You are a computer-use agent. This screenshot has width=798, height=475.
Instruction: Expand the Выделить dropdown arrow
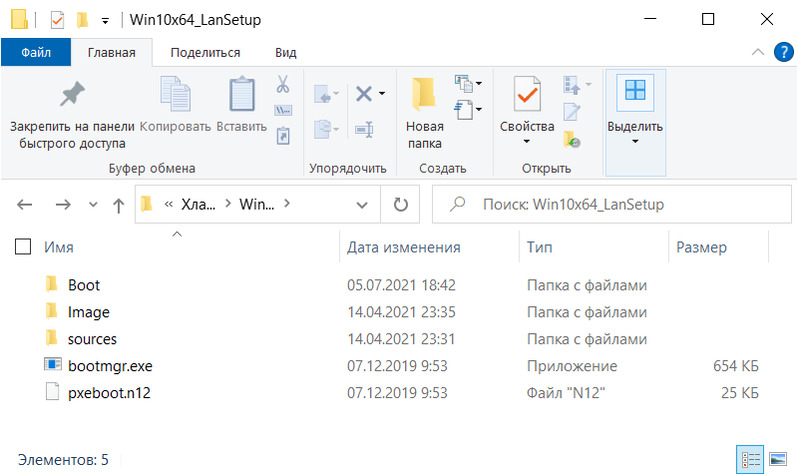click(635, 142)
